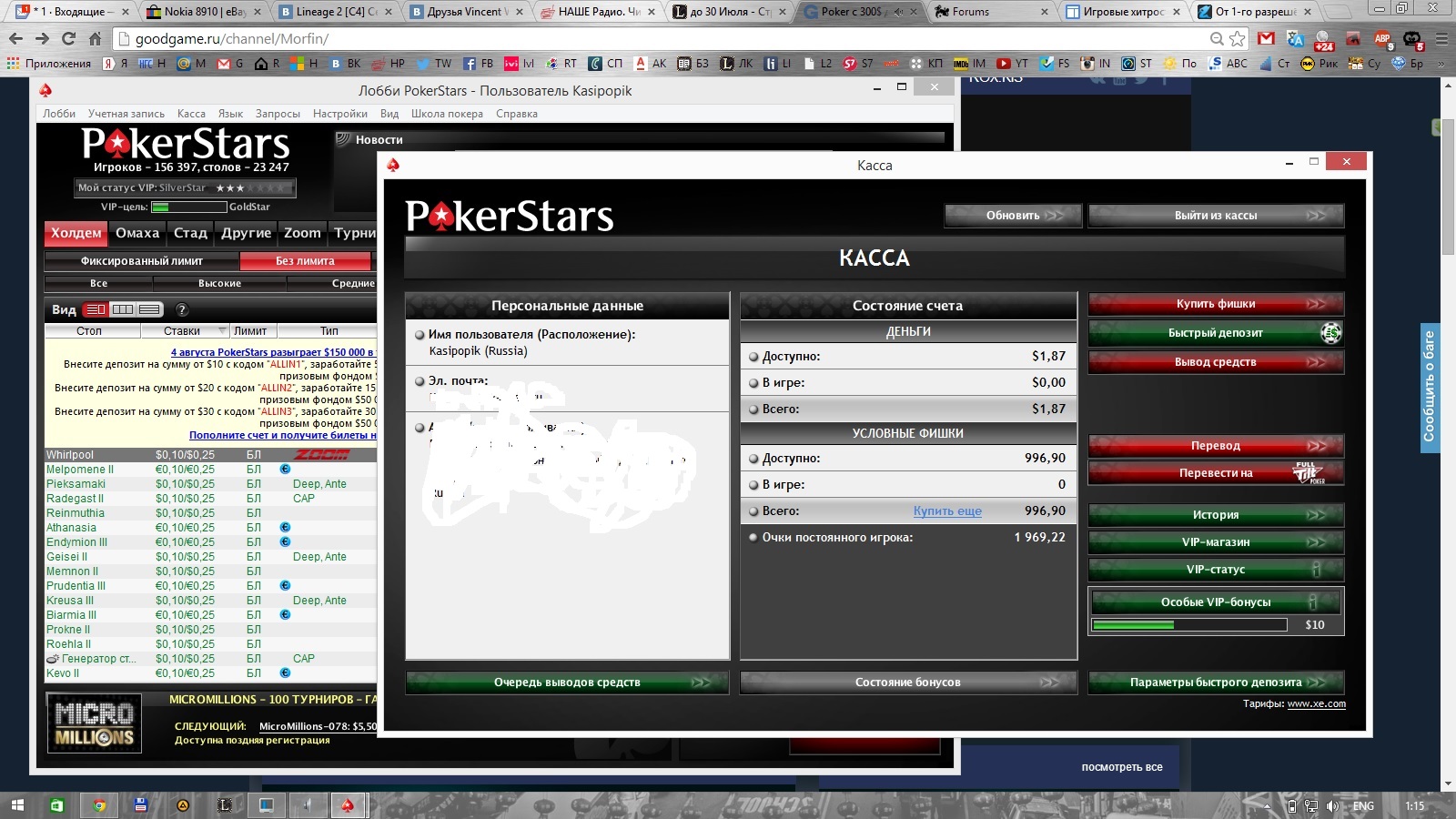The width and height of the screenshot is (1456, 819).
Task: Click the bullet beside Всего $1,87
Action: point(753,409)
